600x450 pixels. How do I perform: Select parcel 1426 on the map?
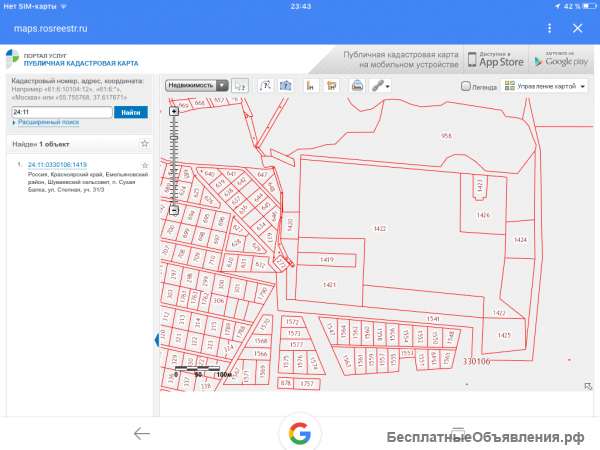point(483,215)
